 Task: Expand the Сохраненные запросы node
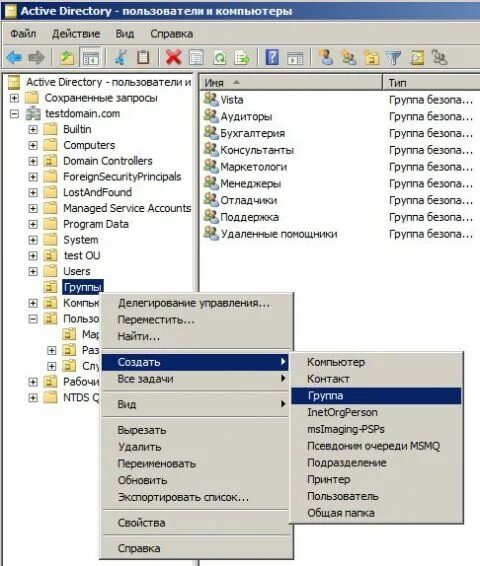(x=14, y=98)
